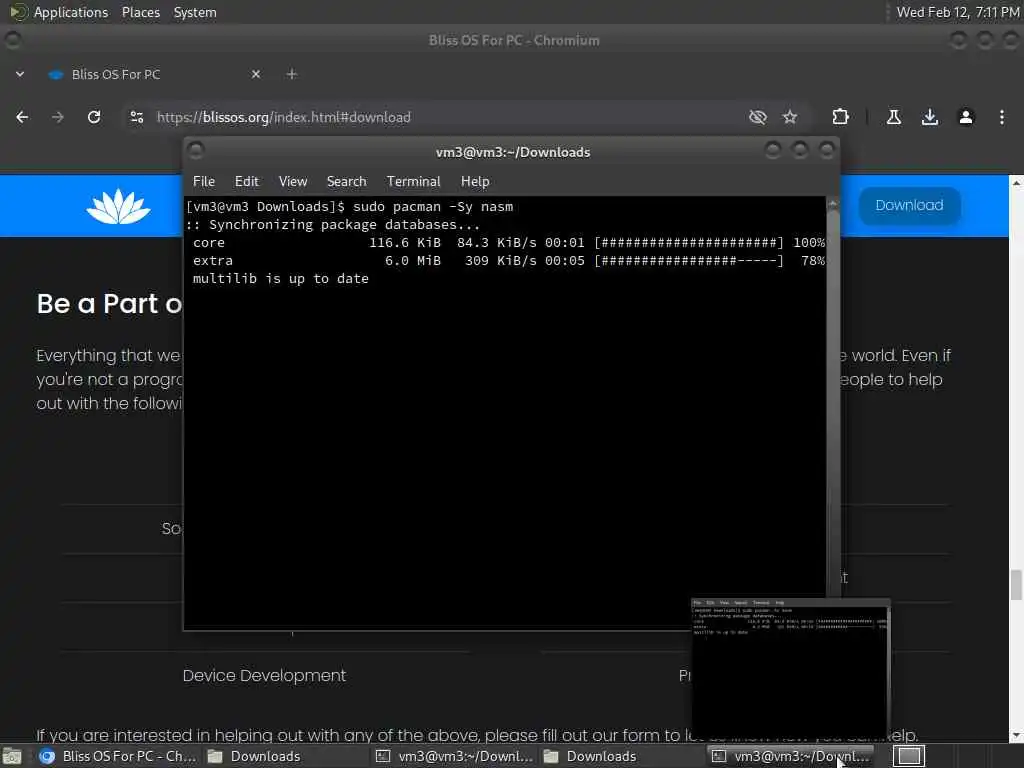Open the terminal Edit menu
Viewport: 1024px width, 768px height.
(x=247, y=182)
